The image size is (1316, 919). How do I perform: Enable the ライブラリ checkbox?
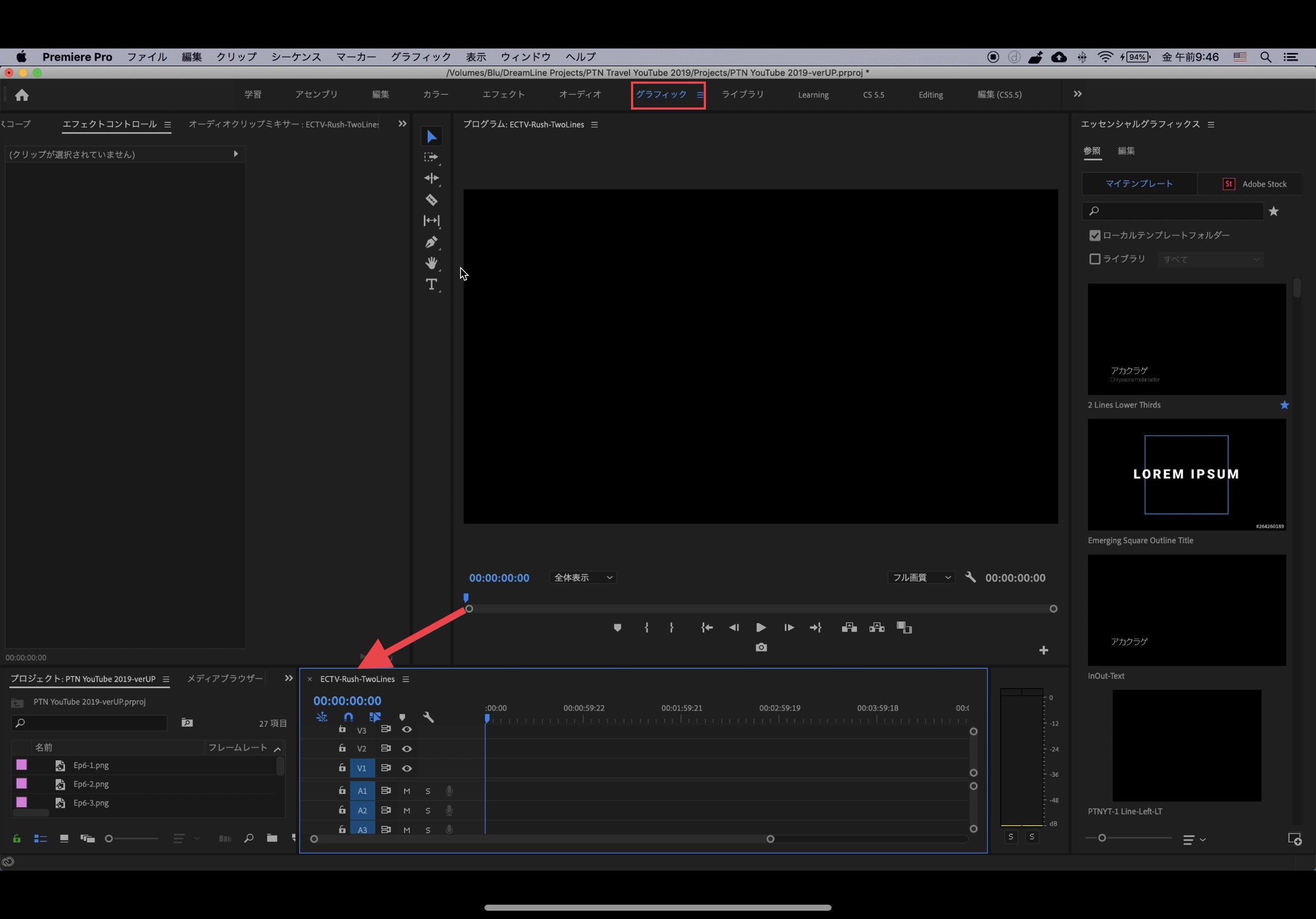[x=1094, y=259]
